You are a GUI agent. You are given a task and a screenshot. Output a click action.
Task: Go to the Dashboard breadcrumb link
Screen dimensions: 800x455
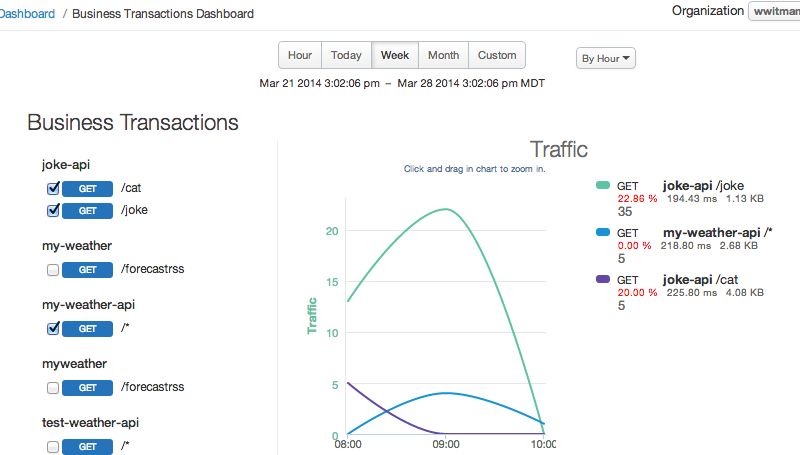click(x=27, y=14)
